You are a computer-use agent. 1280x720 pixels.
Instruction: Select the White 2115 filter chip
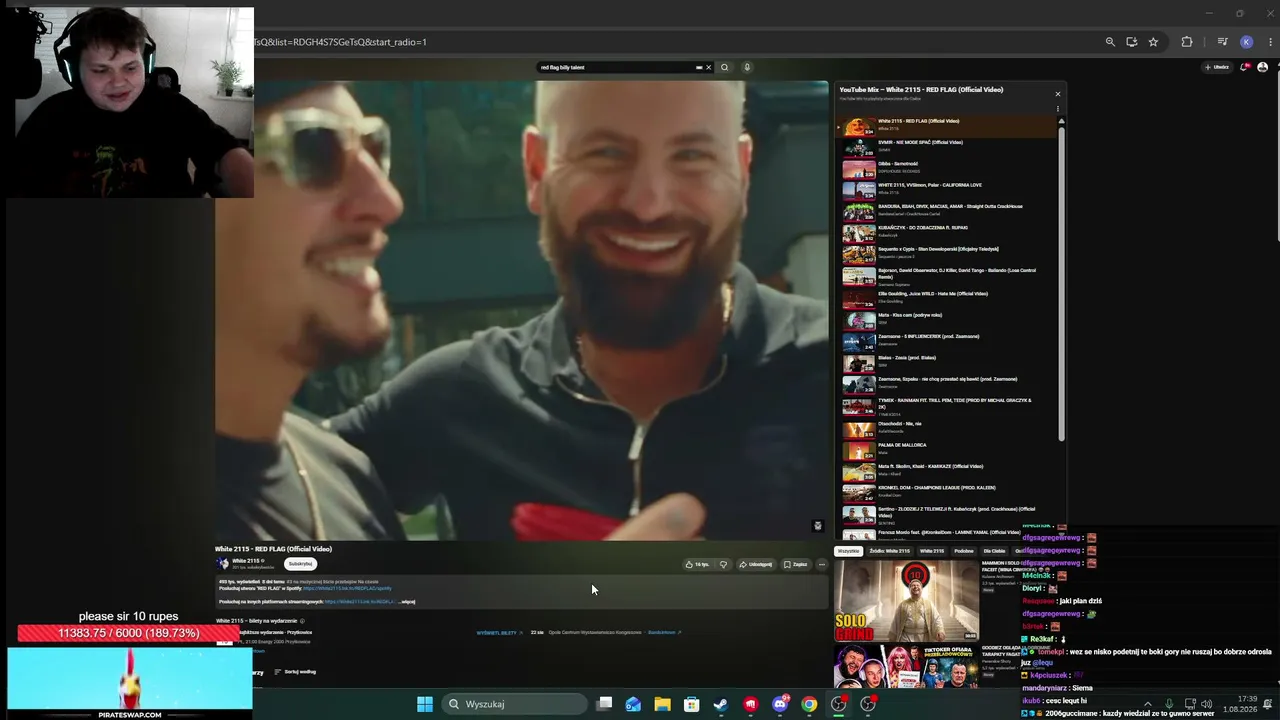click(x=932, y=551)
